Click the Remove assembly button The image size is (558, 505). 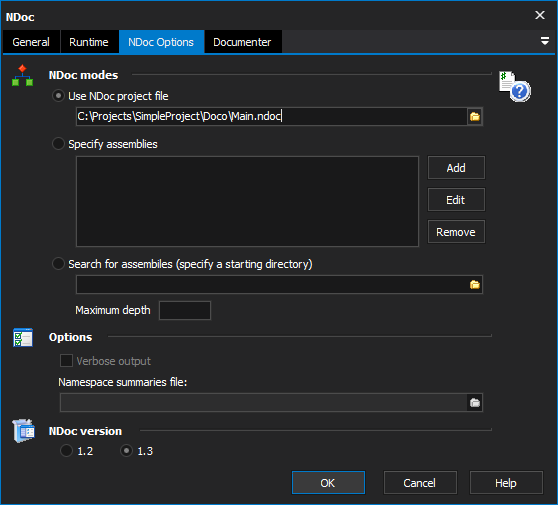[456, 232]
